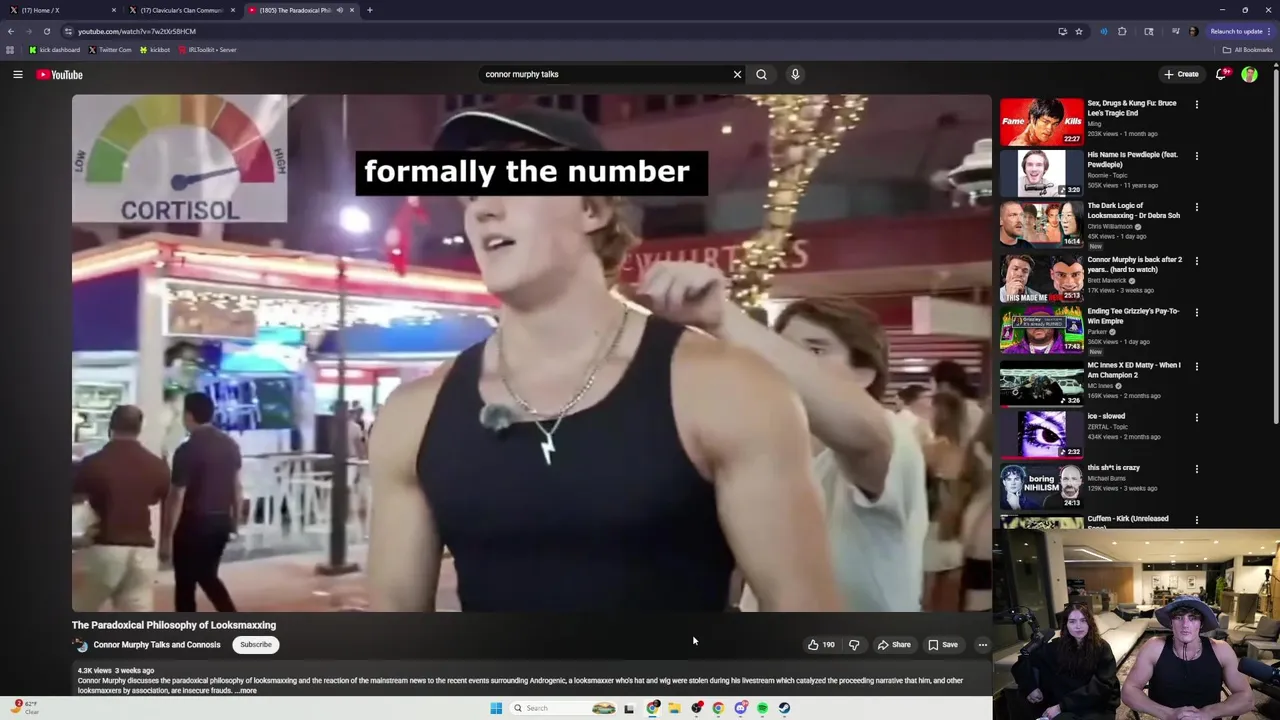
Task: Expand the video description with ...more
Action: 246,691
